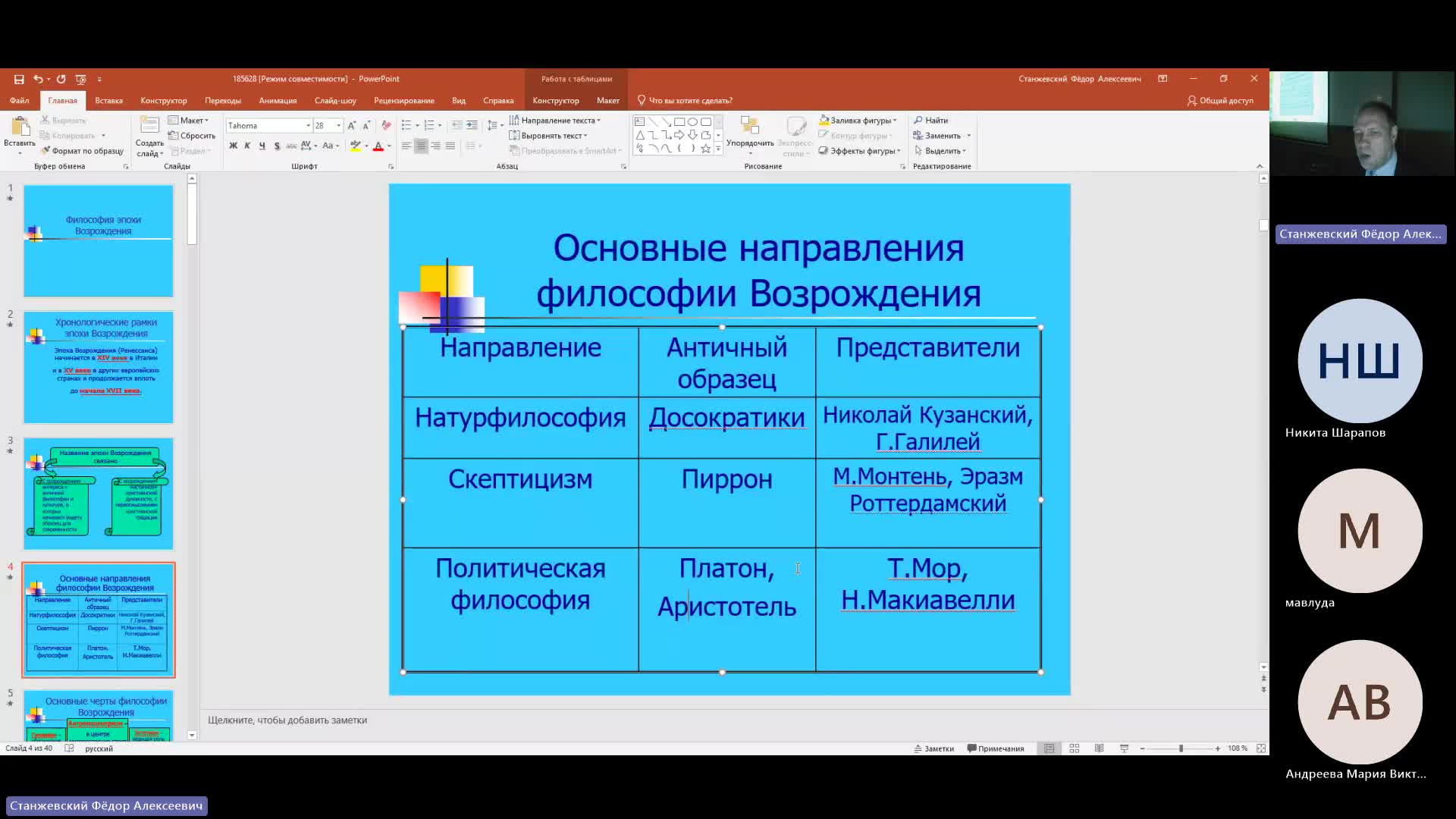1456x819 pixels.
Task: Open font name Tahoma dropdown
Action: click(x=308, y=126)
